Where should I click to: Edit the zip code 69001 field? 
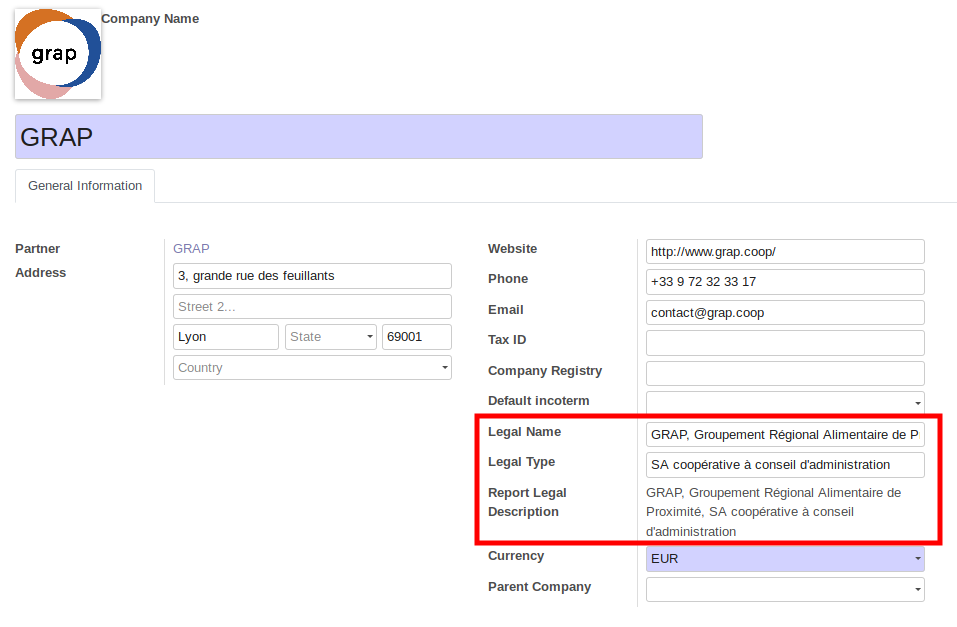[x=417, y=337]
